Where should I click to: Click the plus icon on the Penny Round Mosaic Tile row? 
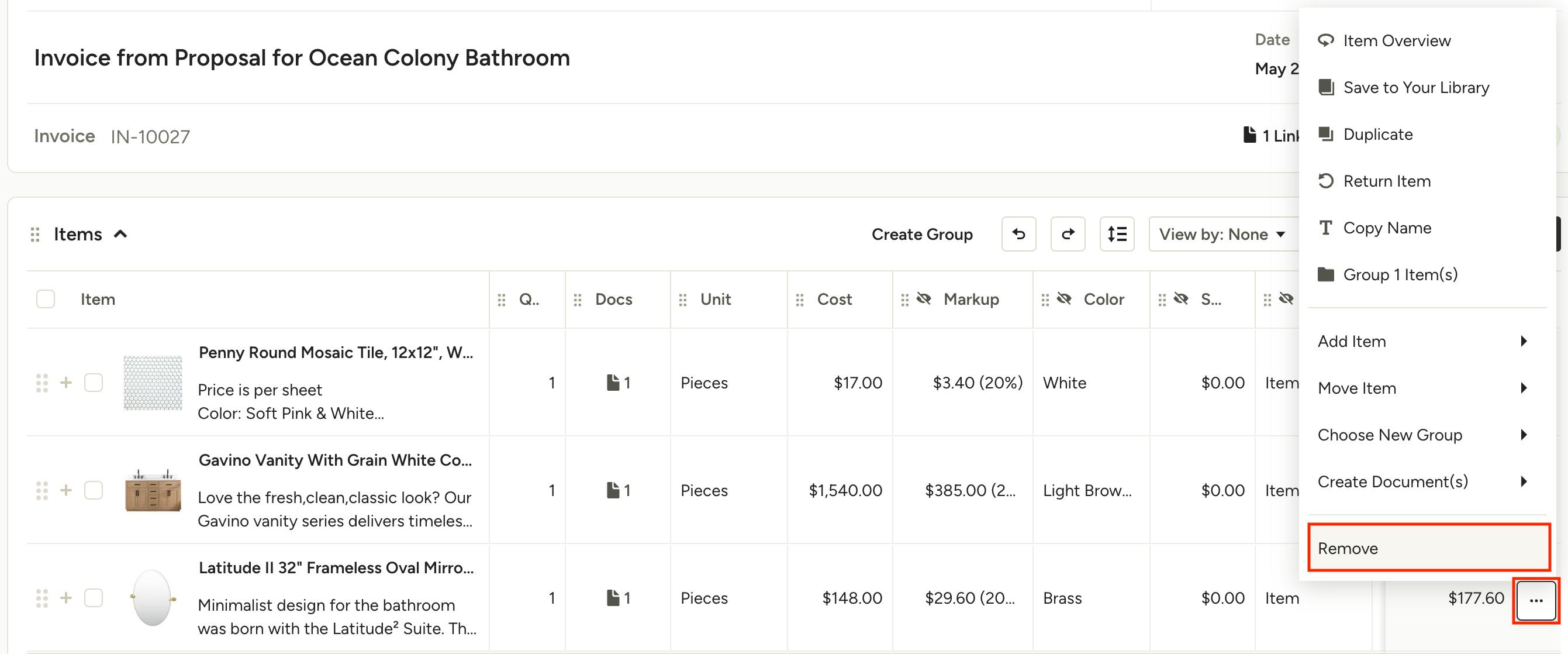pyautogui.click(x=65, y=383)
